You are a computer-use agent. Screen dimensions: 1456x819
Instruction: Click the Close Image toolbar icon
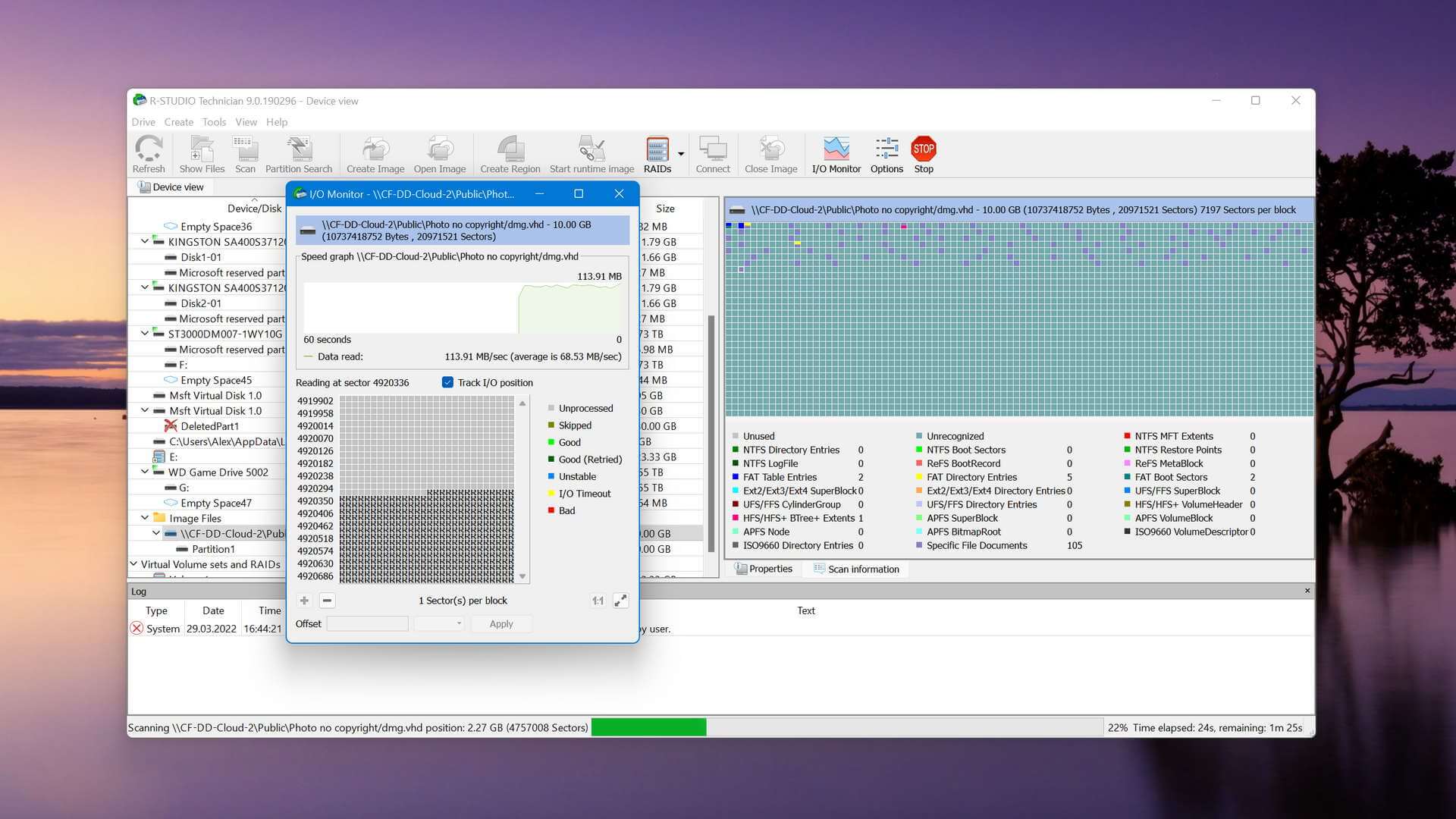[x=771, y=154]
